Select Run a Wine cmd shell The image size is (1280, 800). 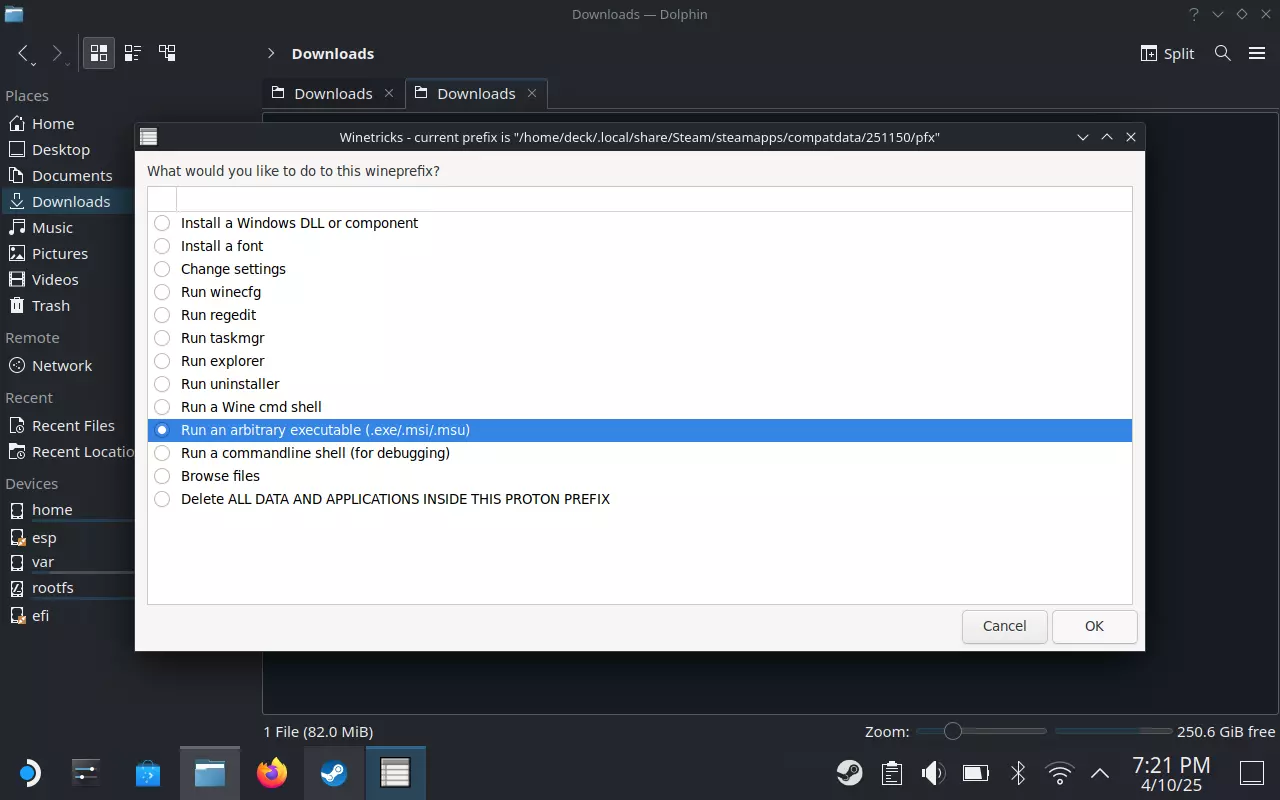[640, 407]
